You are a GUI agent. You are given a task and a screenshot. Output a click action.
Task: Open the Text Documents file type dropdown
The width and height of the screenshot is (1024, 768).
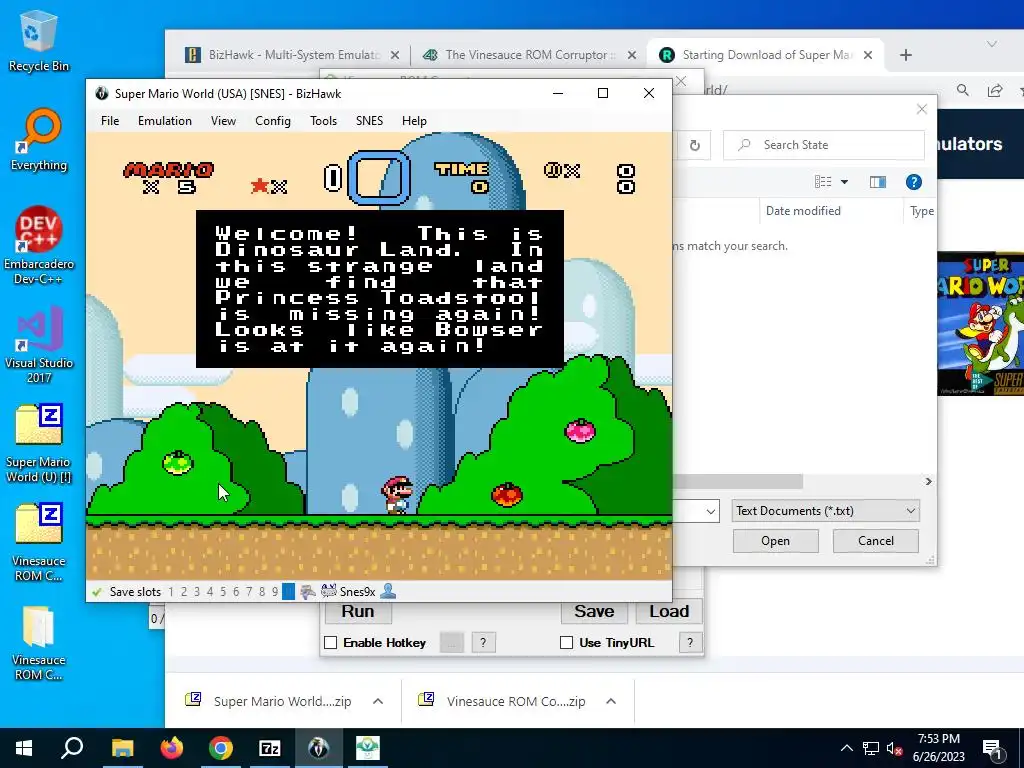pos(825,511)
